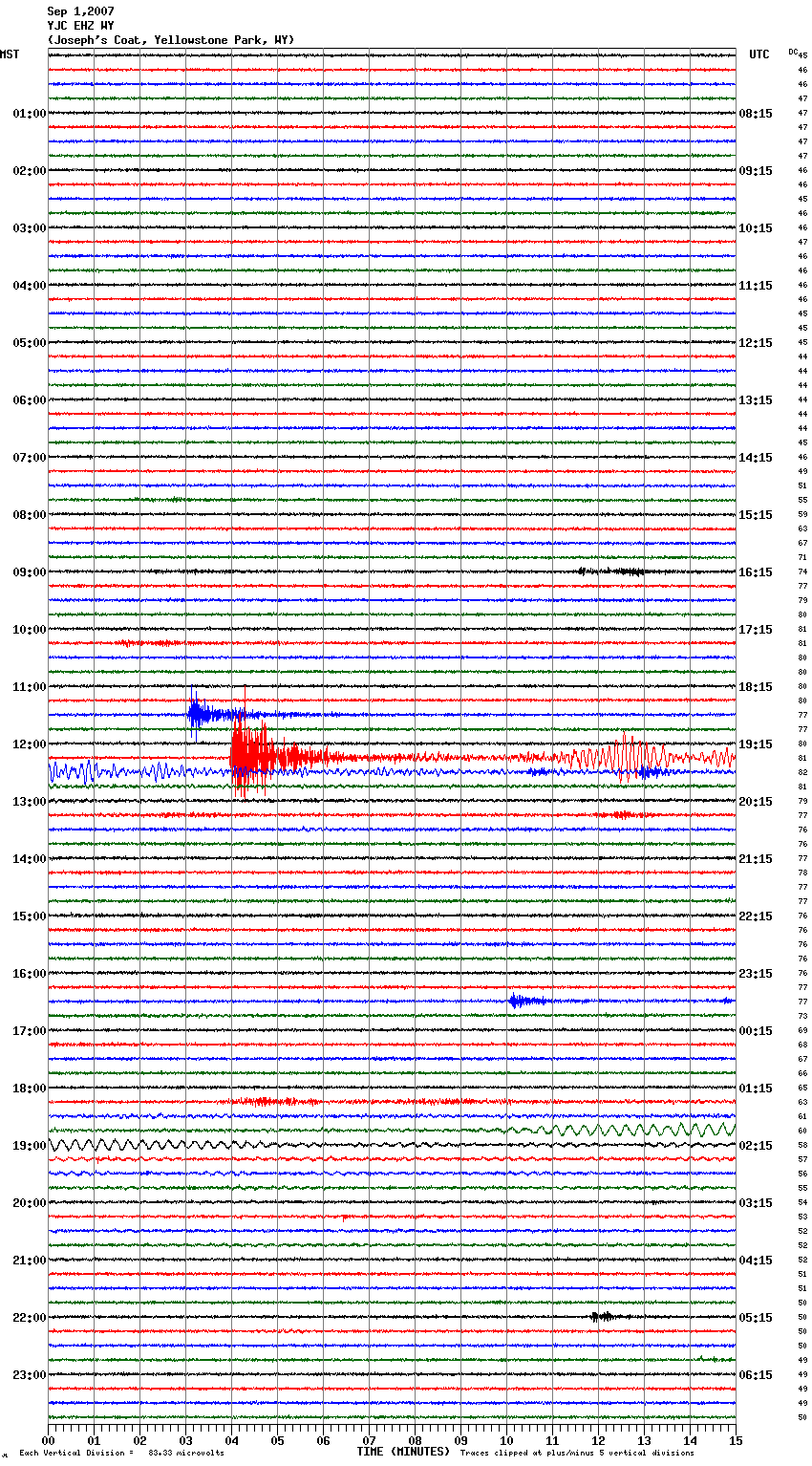Click the black event on the 22:00 trace
Viewport: 812px width, 1466px height.
(x=604, y=1317)
